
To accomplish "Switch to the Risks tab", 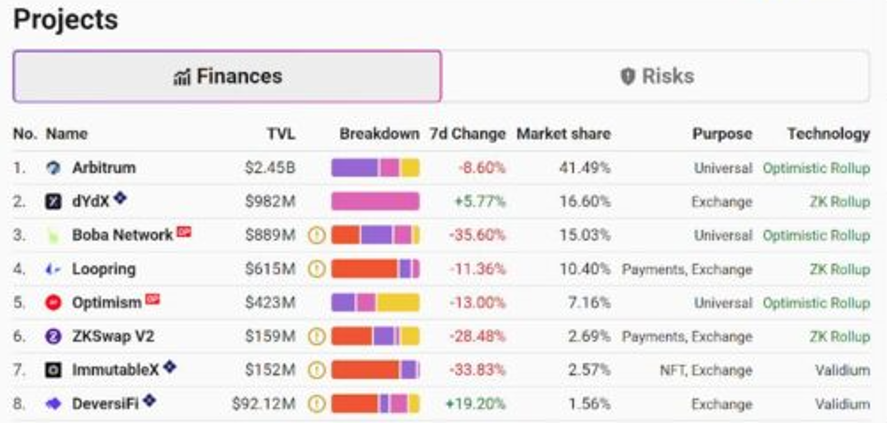I will point(656,77).
